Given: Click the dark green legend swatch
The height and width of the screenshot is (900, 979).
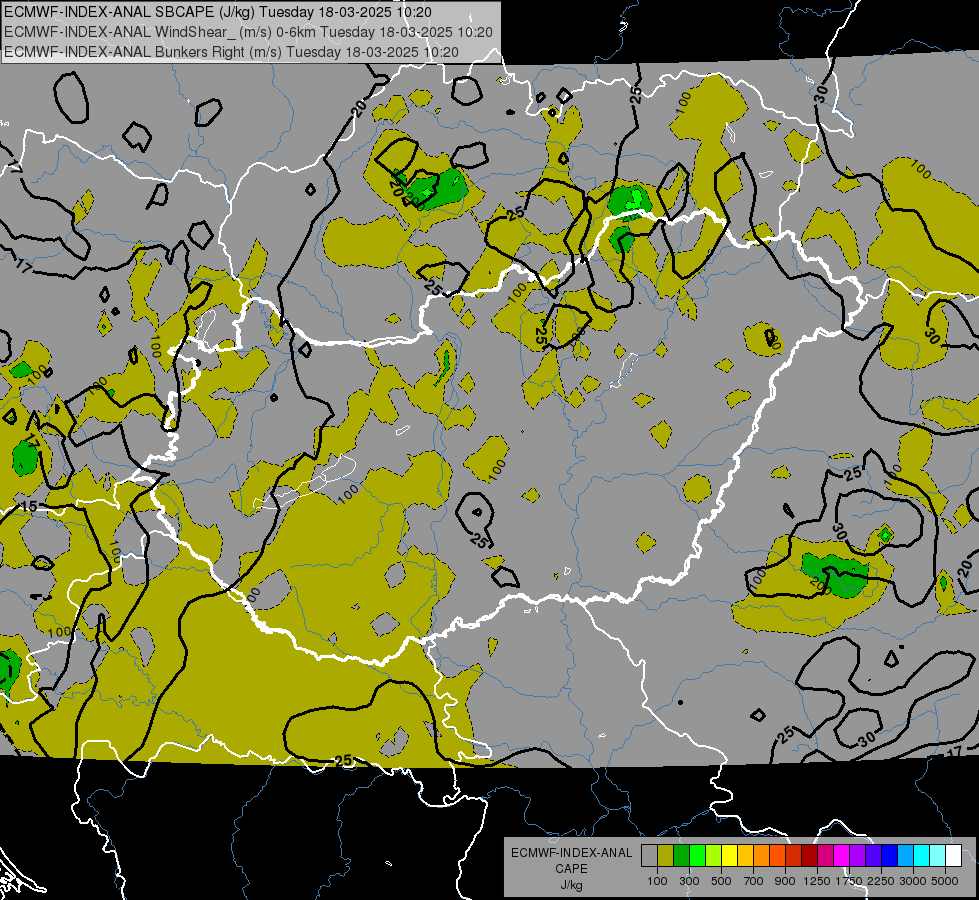Looking at the screenshot, I should click(681, 855).
